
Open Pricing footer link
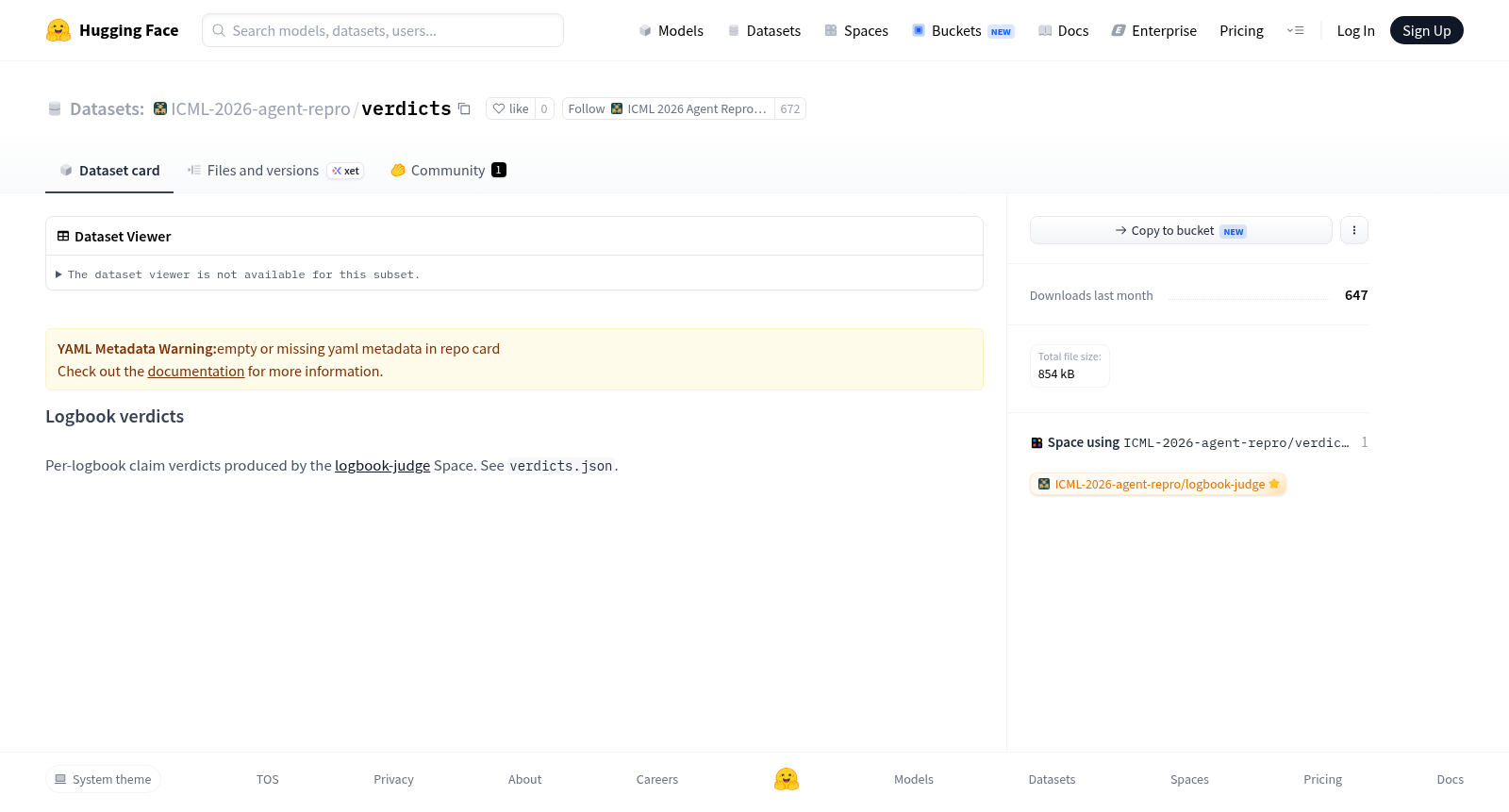click(x=1322, y=779)
